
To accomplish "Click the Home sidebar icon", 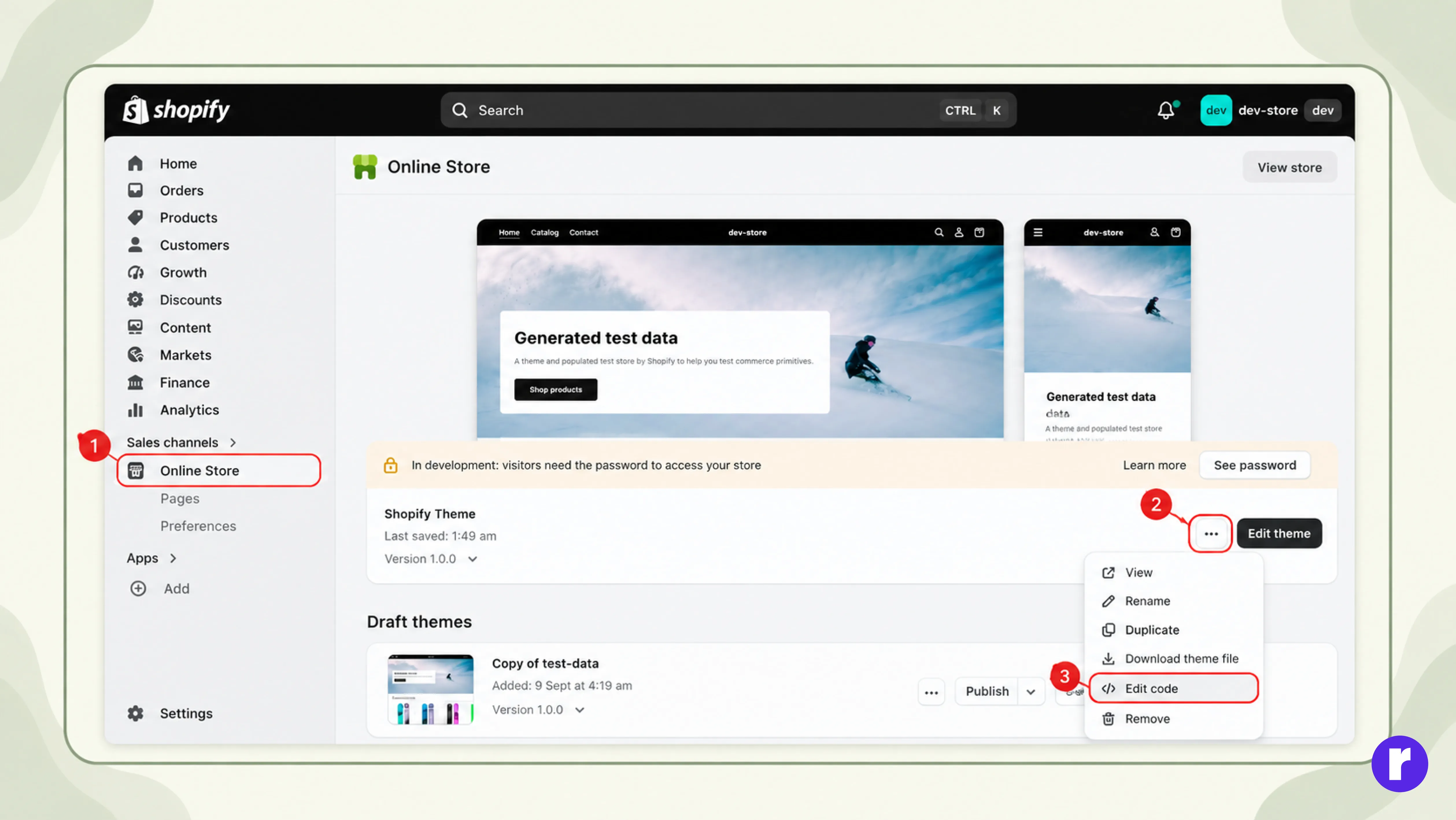I will [135, 163].
